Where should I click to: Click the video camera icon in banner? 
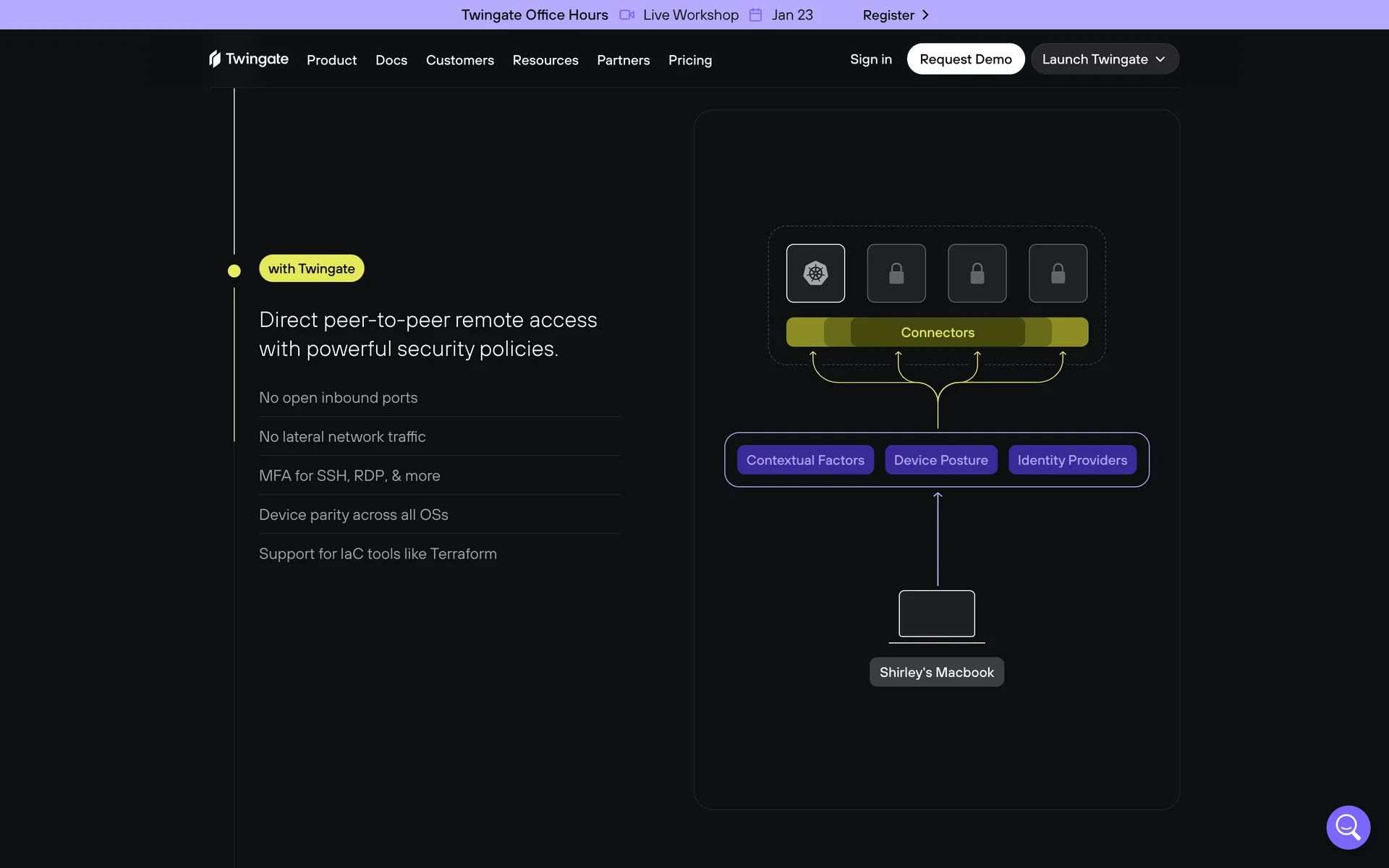pyautogui.click(x=626, y=15)
